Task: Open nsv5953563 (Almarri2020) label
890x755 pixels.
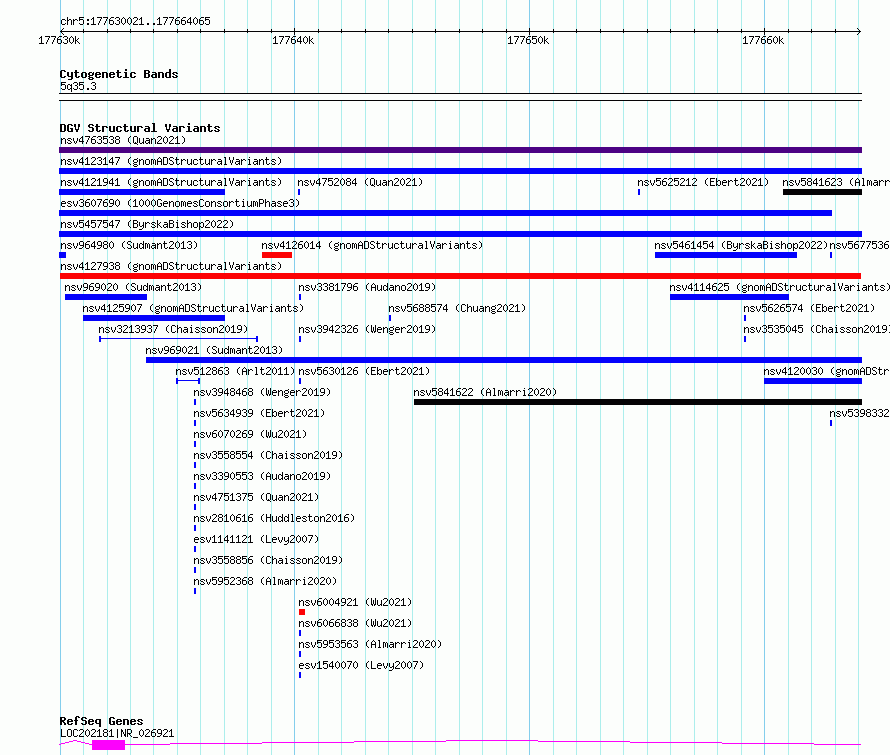Action: click(370, 644)
